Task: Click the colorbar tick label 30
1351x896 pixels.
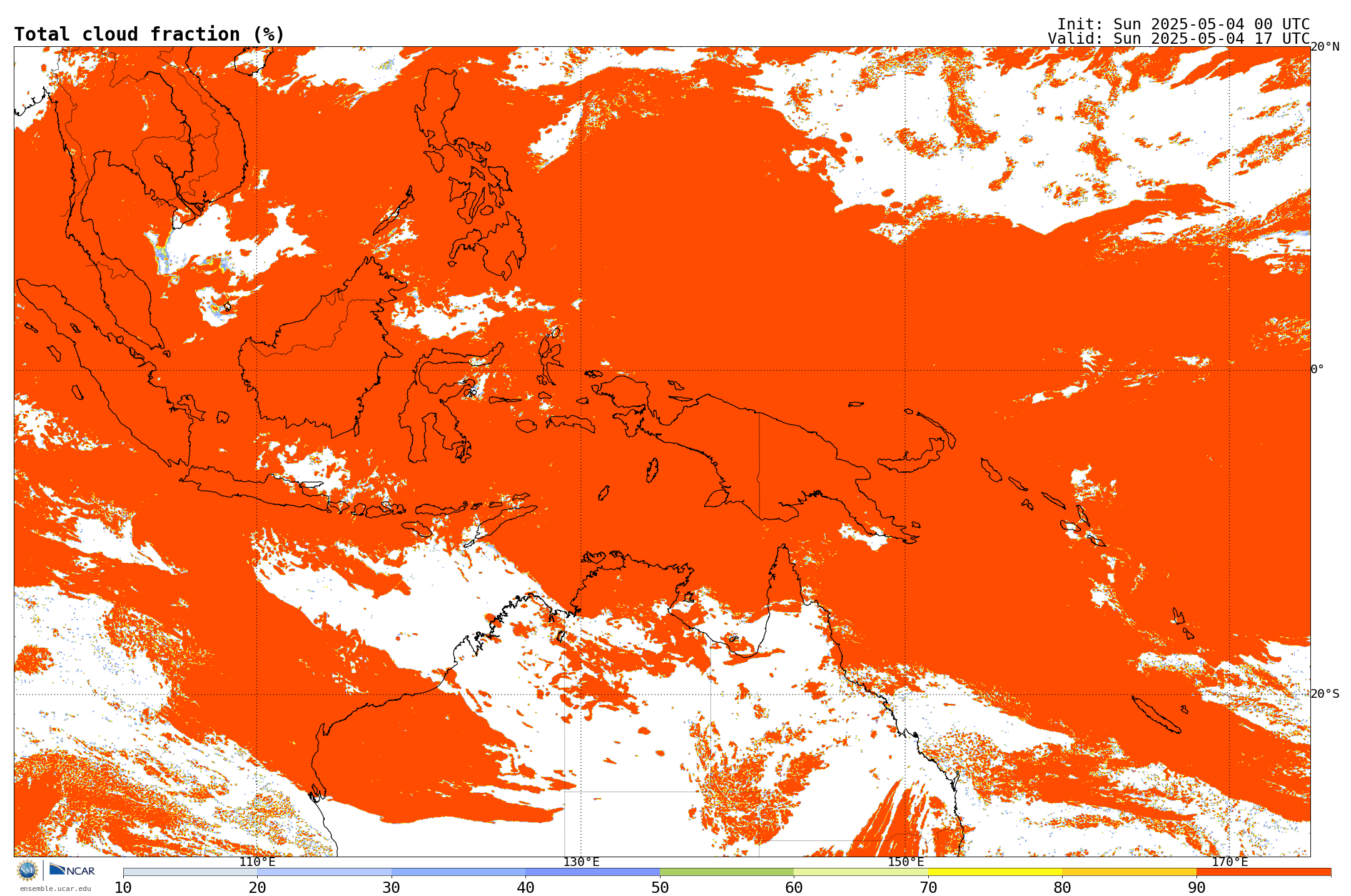Action: click(x=392, y=887)
